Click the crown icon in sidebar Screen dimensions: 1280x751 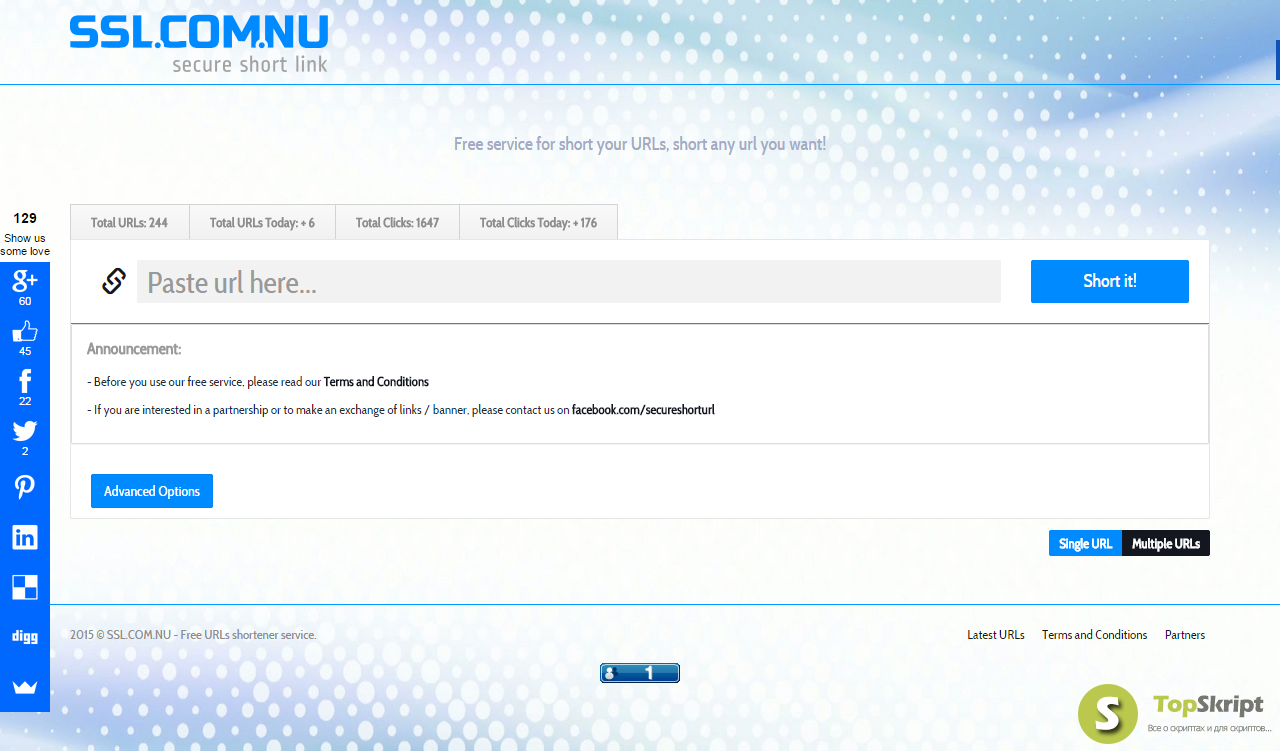tap(25, 688)
